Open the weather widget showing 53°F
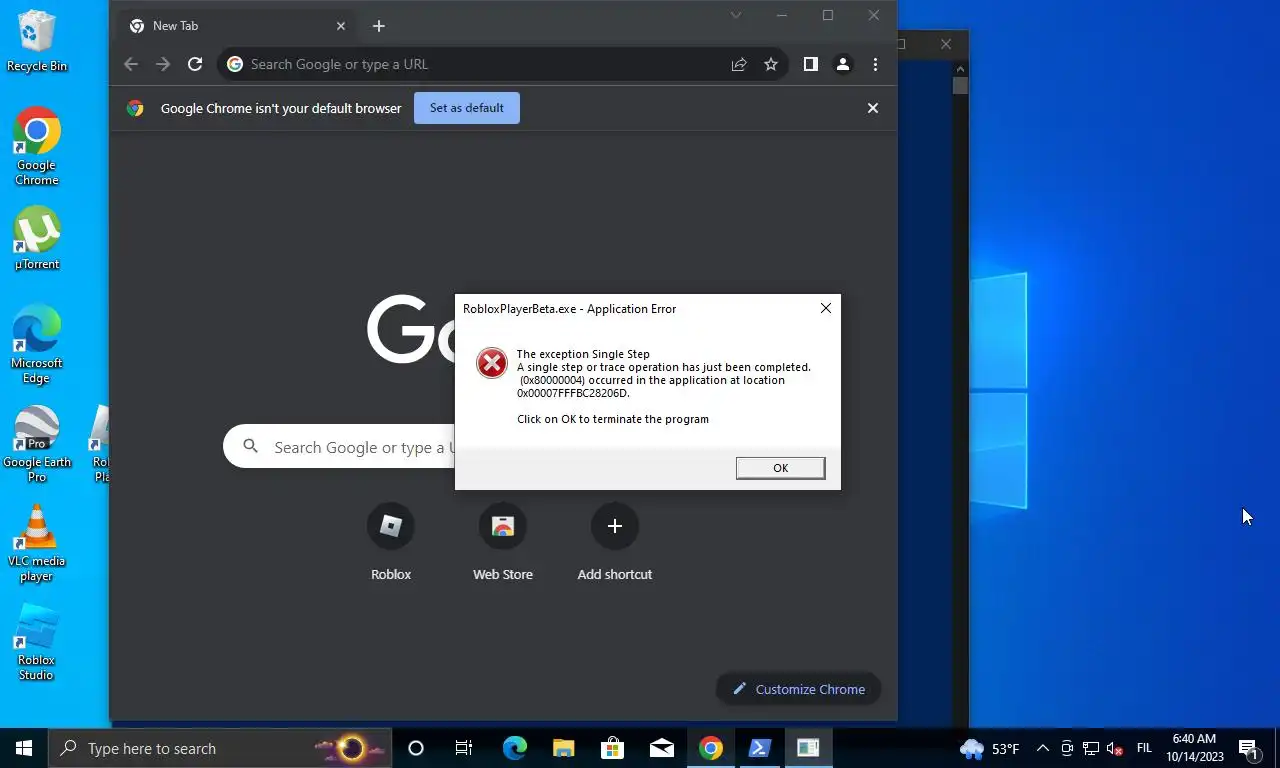Screen dimensions: 1280x768 tap(990, 748)
